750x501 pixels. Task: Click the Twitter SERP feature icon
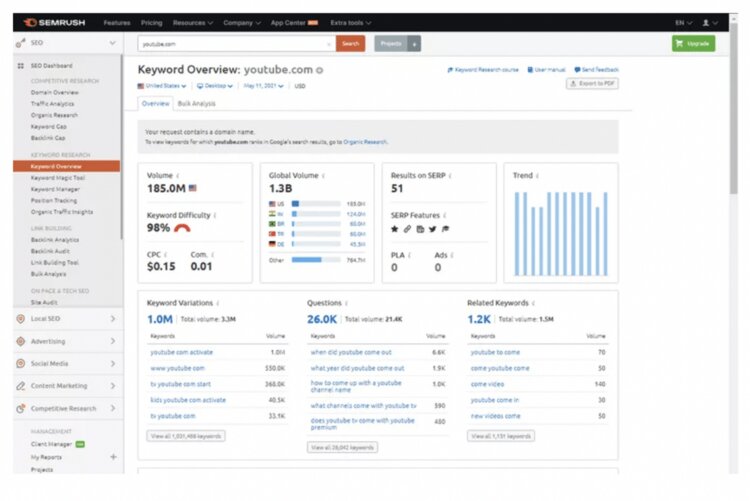pyautogui.click(x=433, y=229)
